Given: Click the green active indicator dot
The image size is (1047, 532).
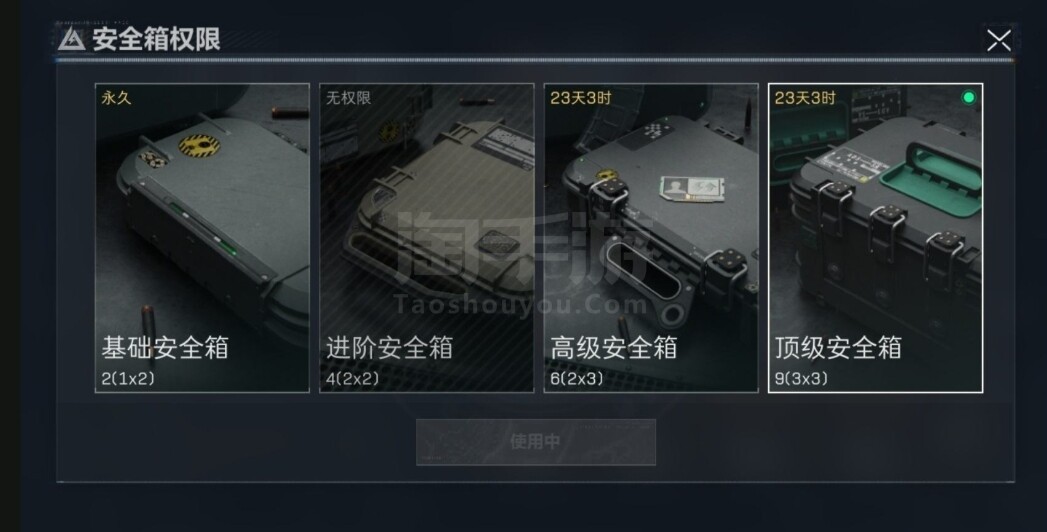Looking at the screenshot, I should tap(968, 97).
